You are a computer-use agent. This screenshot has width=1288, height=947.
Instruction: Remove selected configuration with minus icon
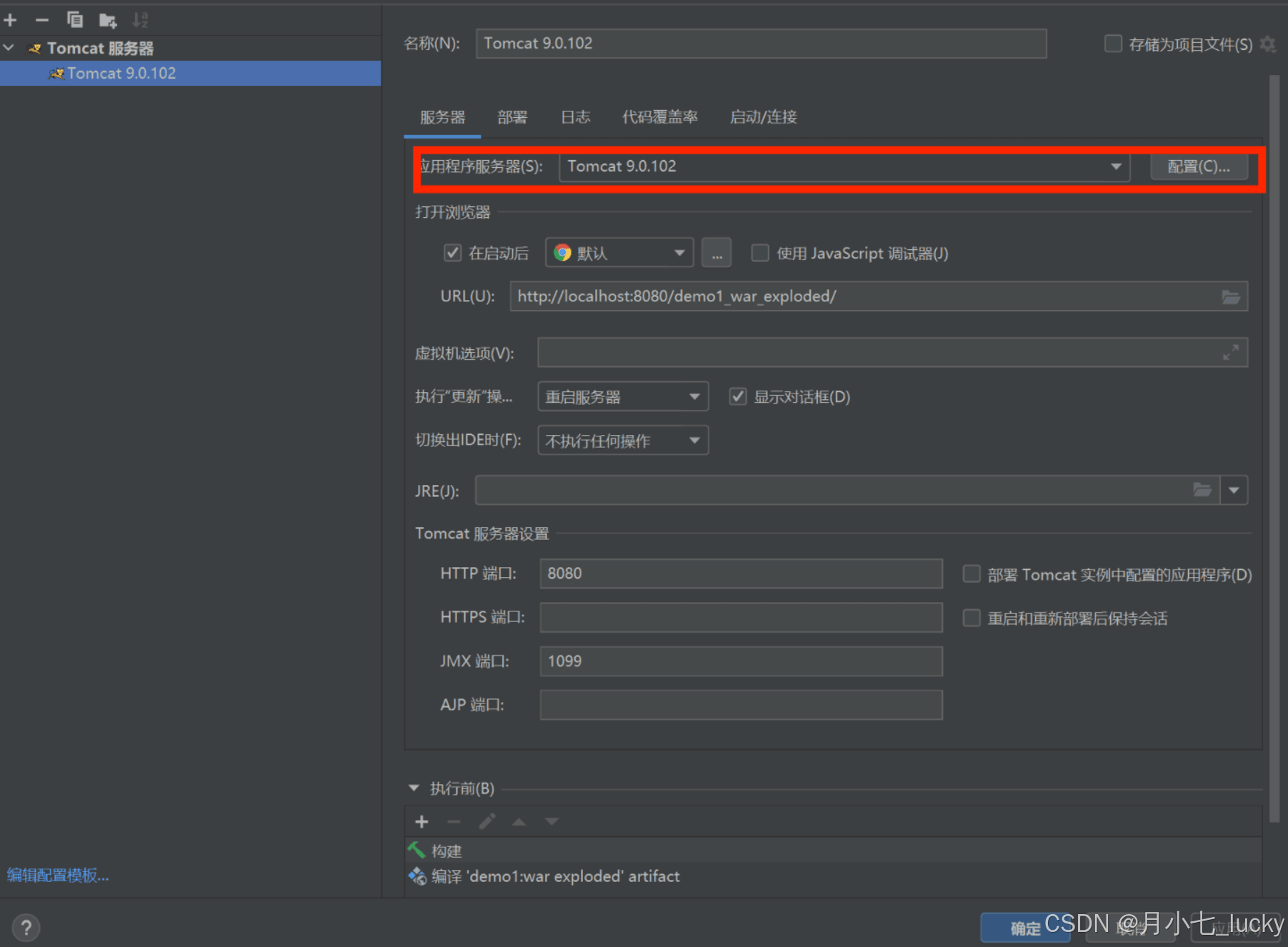[x=42, y=20]
